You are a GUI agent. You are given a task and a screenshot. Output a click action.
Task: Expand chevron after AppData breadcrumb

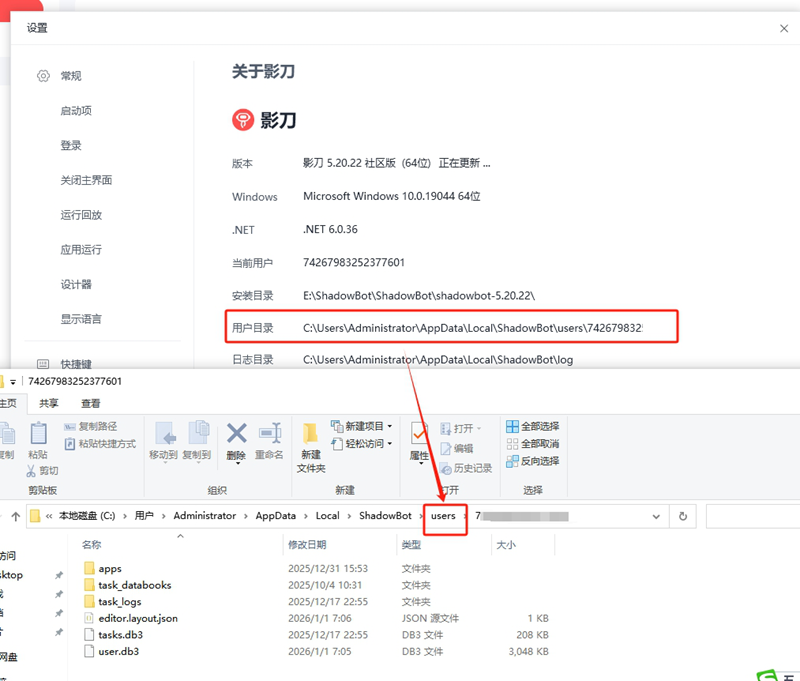(x=306, y=516)
